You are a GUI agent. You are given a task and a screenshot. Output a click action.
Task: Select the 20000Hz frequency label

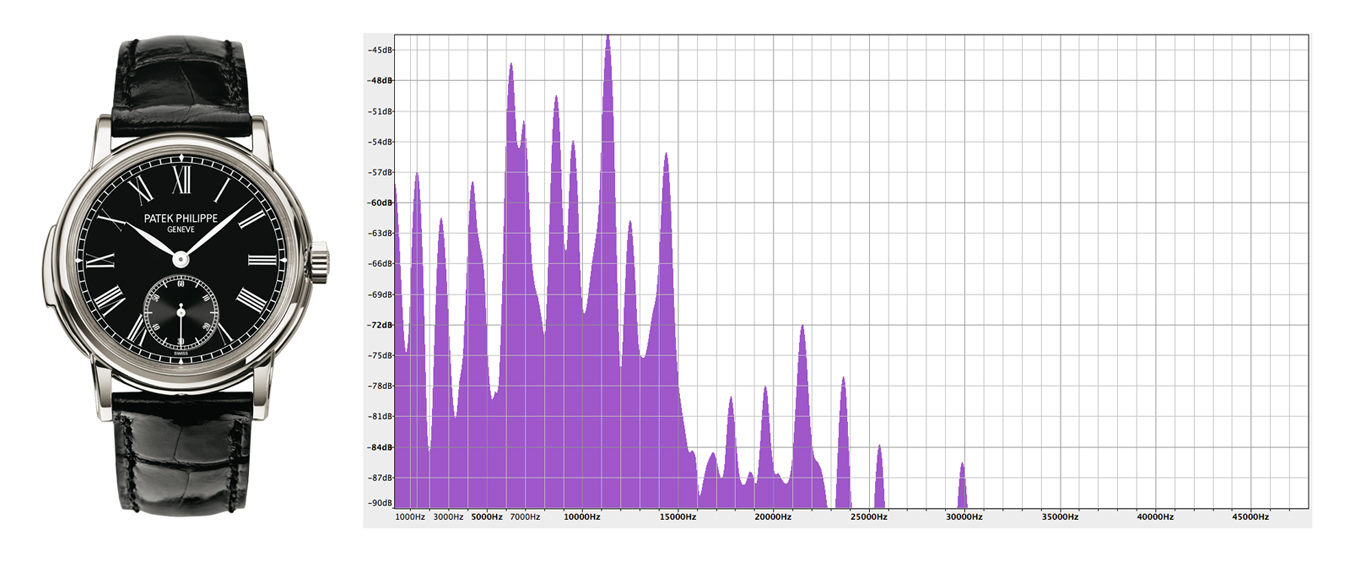[773, 517]
